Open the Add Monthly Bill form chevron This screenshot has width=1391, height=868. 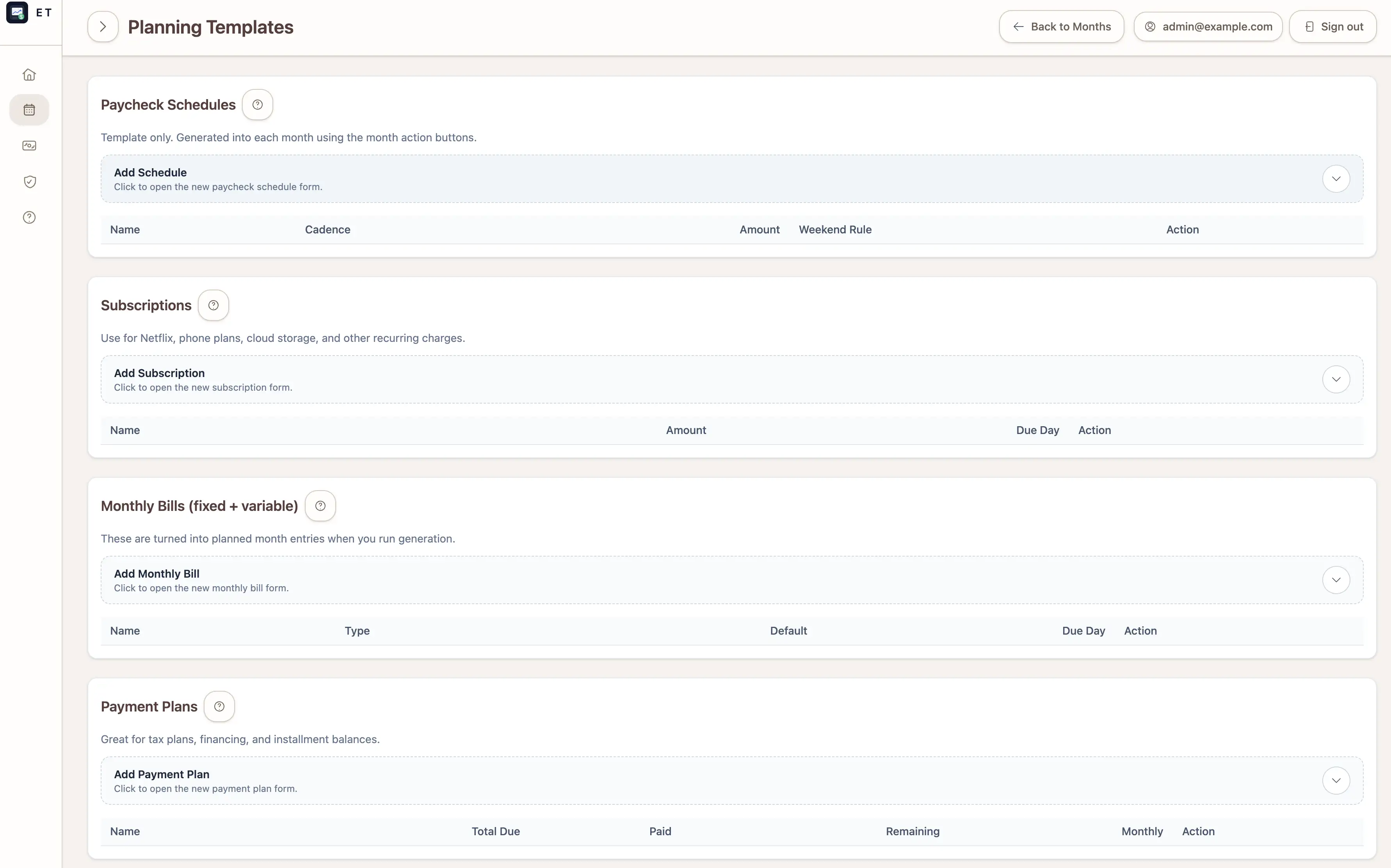[1336, 580]
